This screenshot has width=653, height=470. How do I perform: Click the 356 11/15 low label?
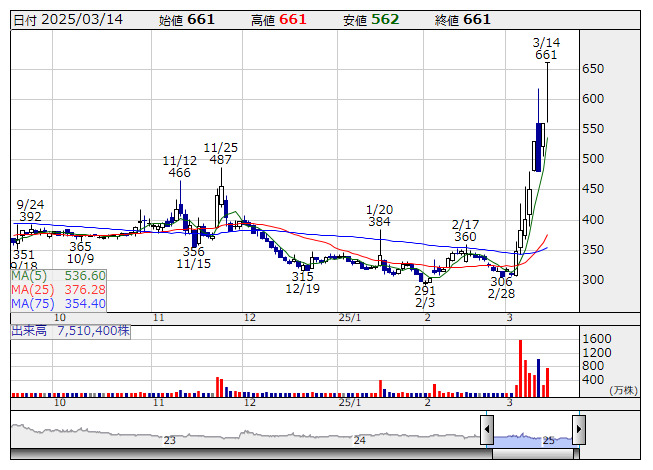[x=194, y=258]
